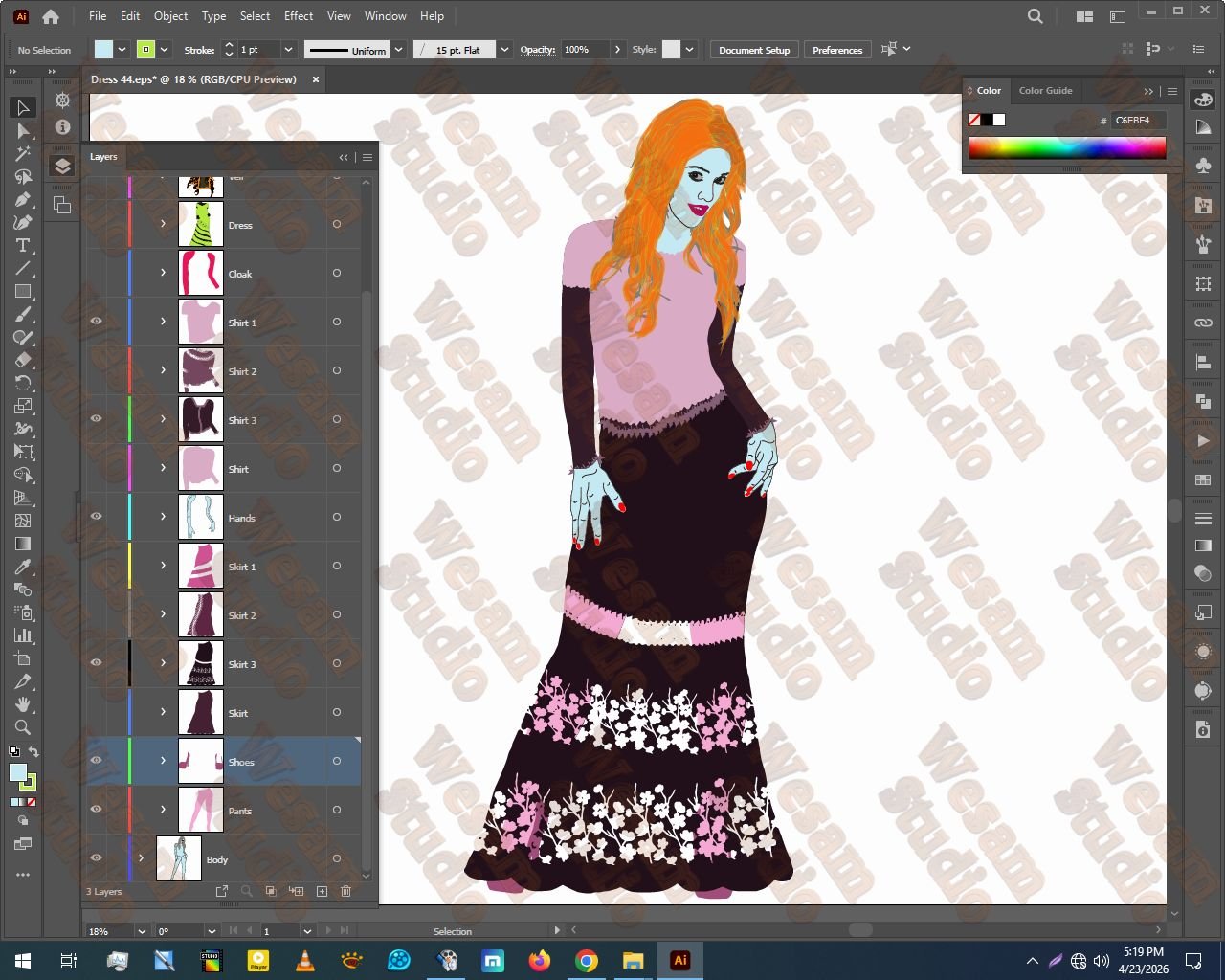
Task: Switch to the Color Guide tab
Action: pos(1045,91)
